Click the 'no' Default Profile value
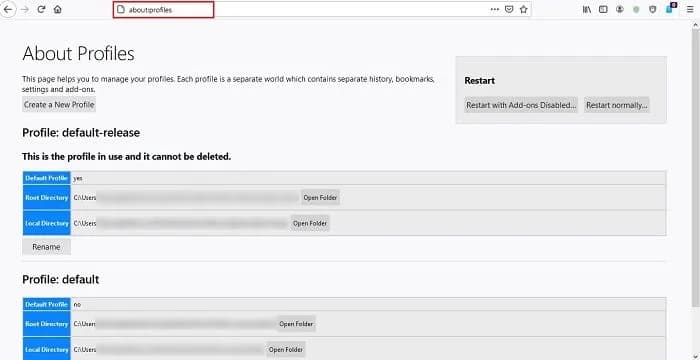 tap(77, 305)
